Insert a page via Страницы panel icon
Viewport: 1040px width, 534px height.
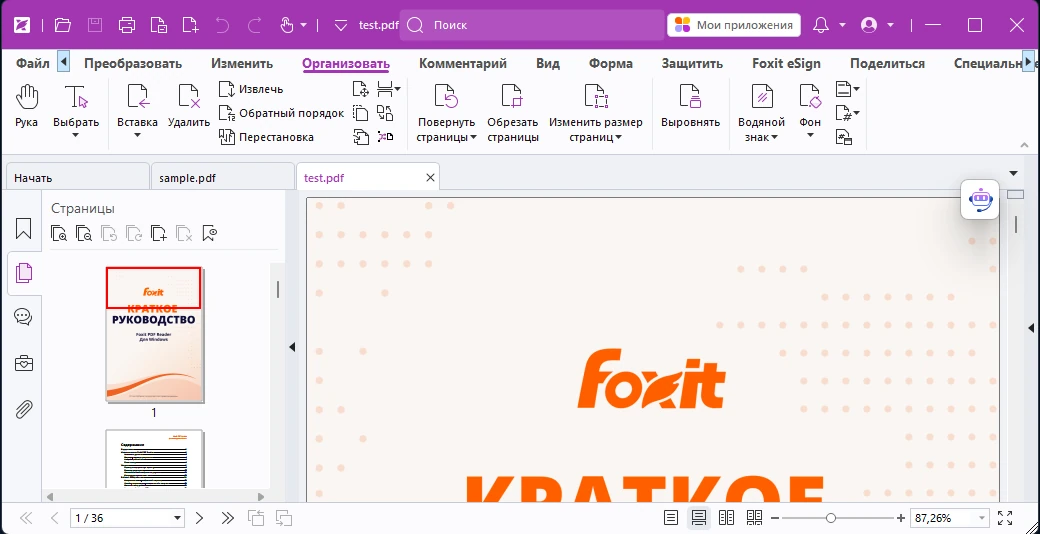159,234
